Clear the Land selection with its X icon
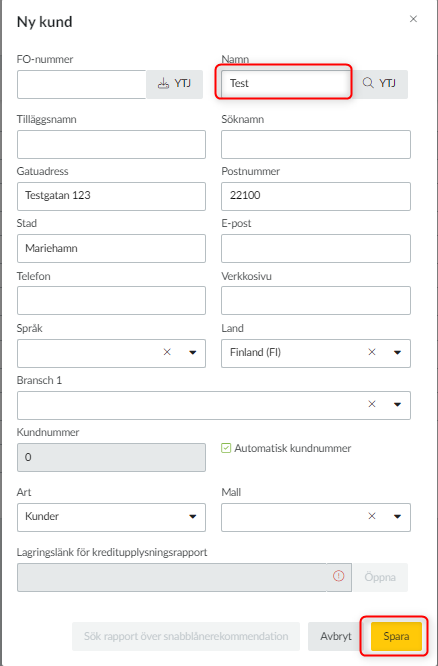 coord(372,352)
